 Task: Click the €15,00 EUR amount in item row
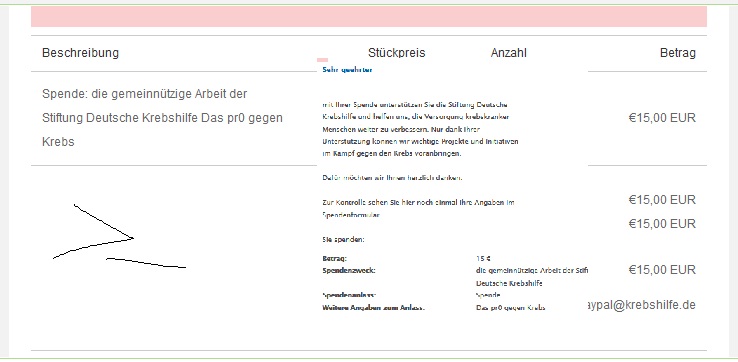[x=662, y=118]
